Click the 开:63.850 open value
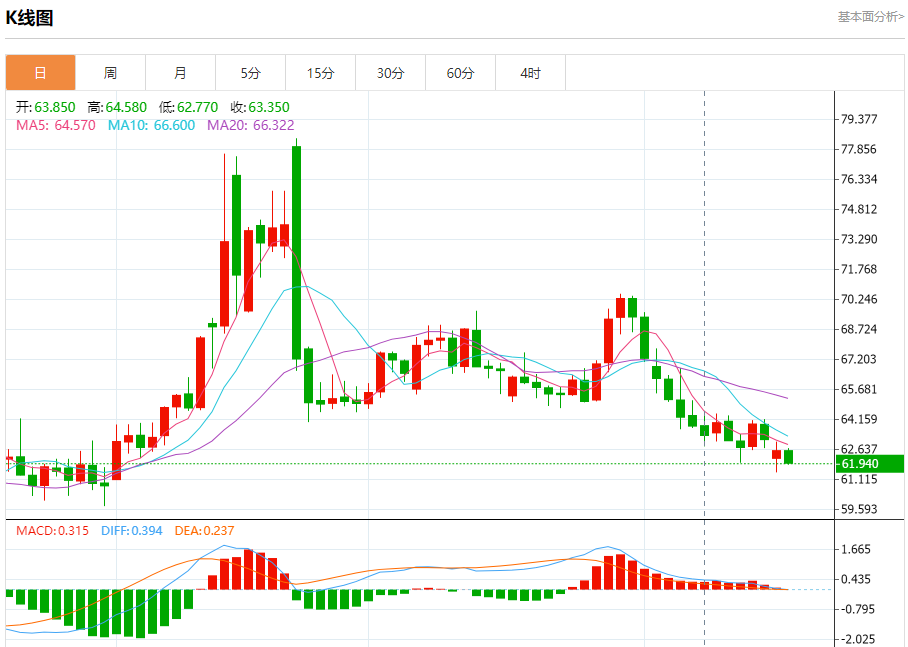 pyautogui.click(x=46, y=107)
